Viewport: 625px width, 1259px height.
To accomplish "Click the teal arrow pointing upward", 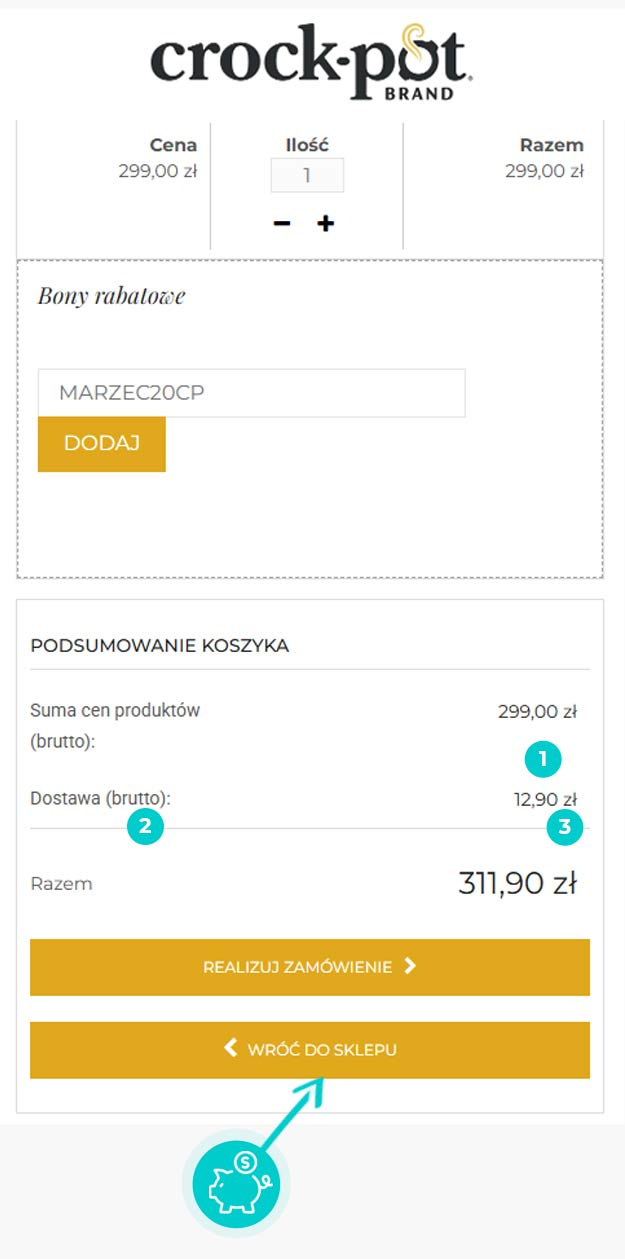I will [x=294, y=1110].
